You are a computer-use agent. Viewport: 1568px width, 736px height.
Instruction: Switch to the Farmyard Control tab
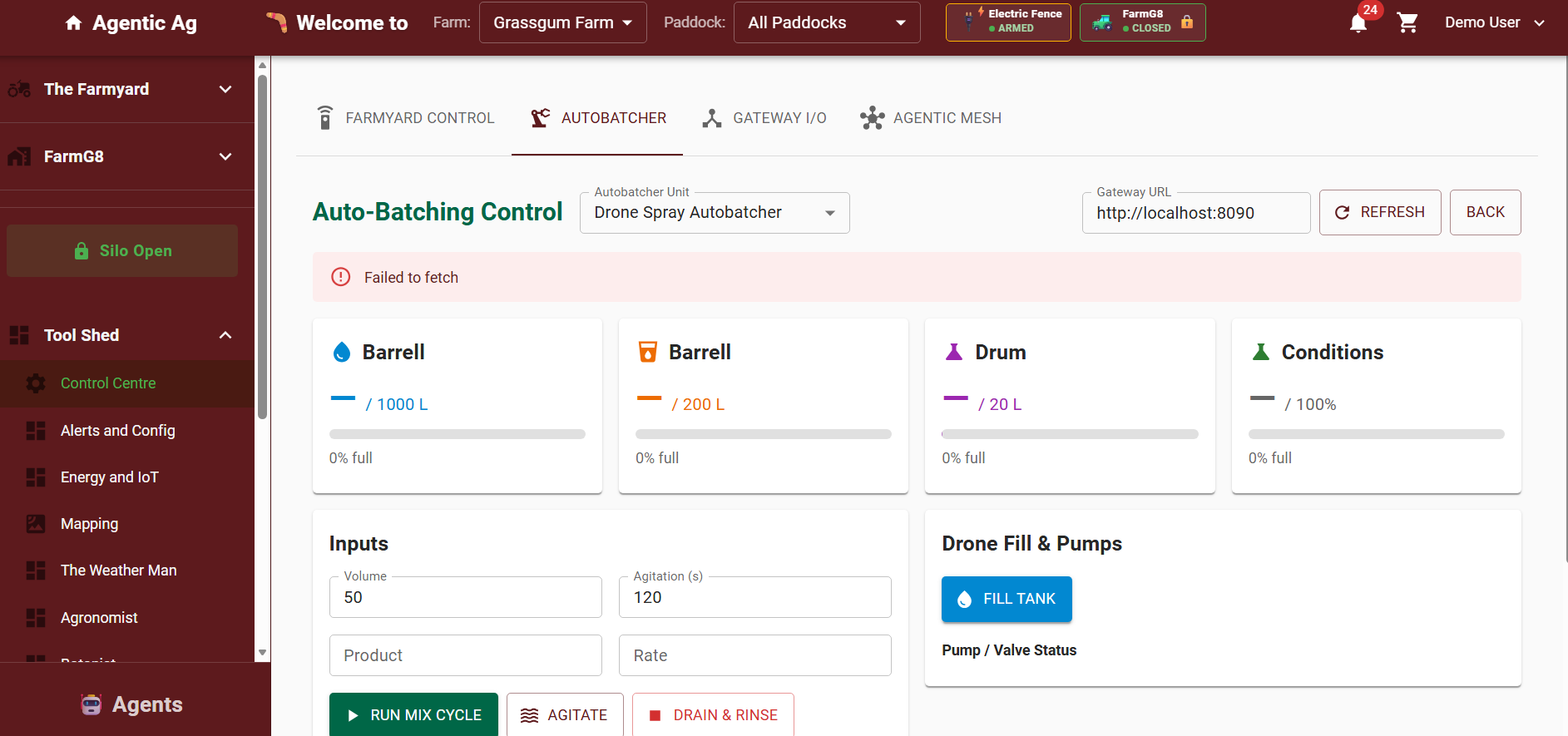pos(405,118)
